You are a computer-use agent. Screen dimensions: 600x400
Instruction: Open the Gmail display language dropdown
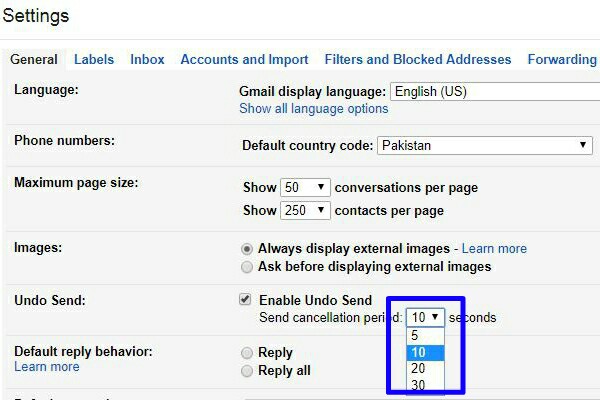click(x=495, y=91)
